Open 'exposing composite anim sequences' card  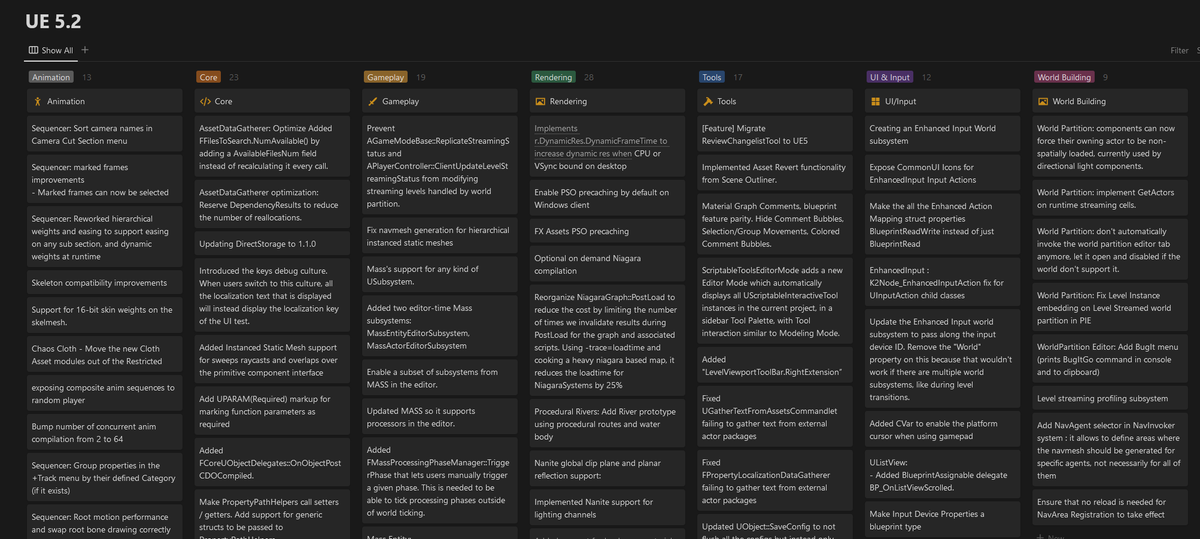pos(104,393)
